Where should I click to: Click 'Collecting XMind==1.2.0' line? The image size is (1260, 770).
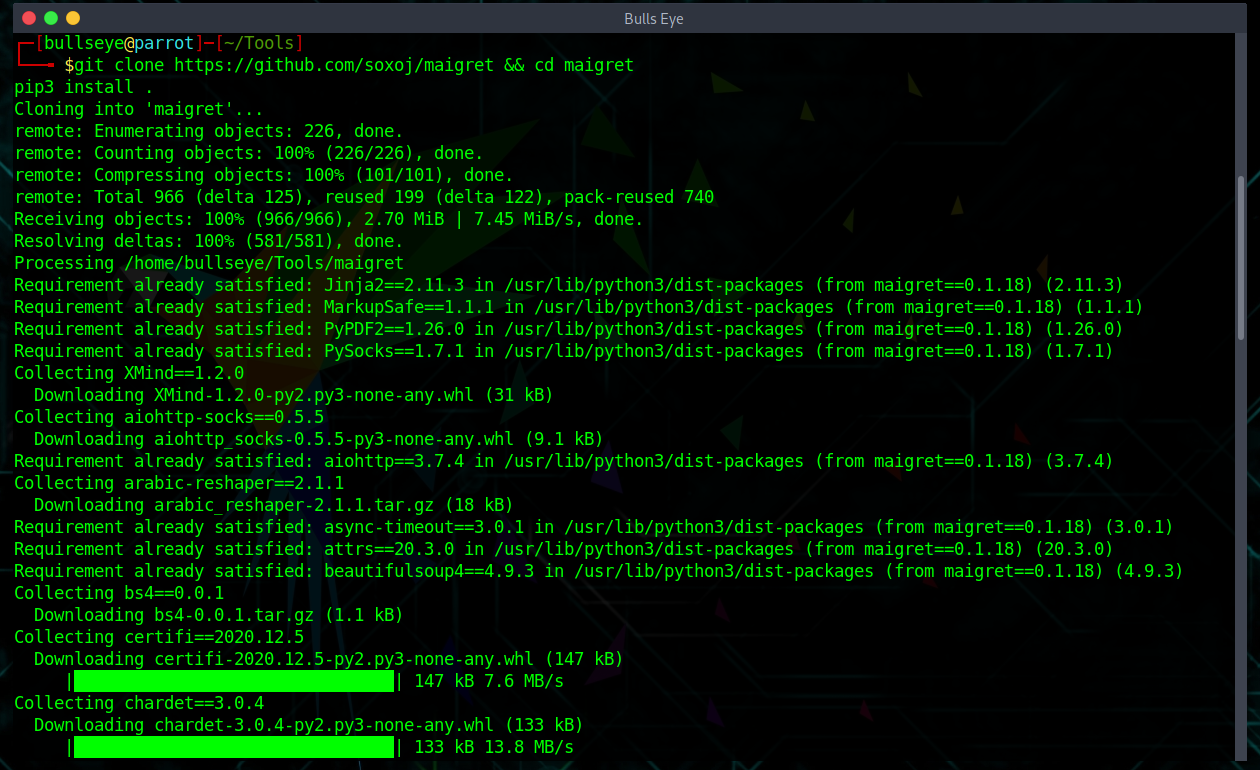129,374
